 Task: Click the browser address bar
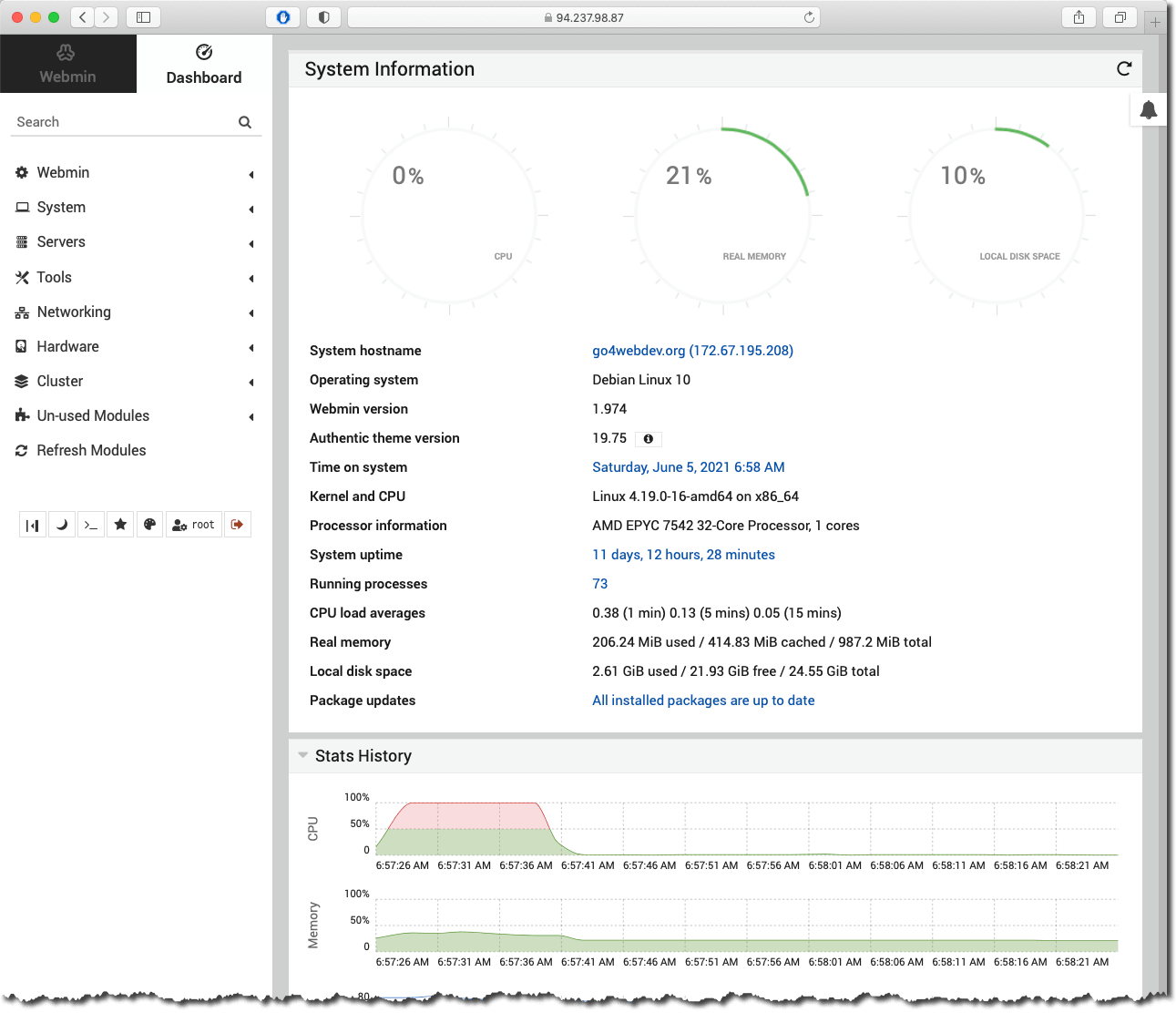coord(584,17)
